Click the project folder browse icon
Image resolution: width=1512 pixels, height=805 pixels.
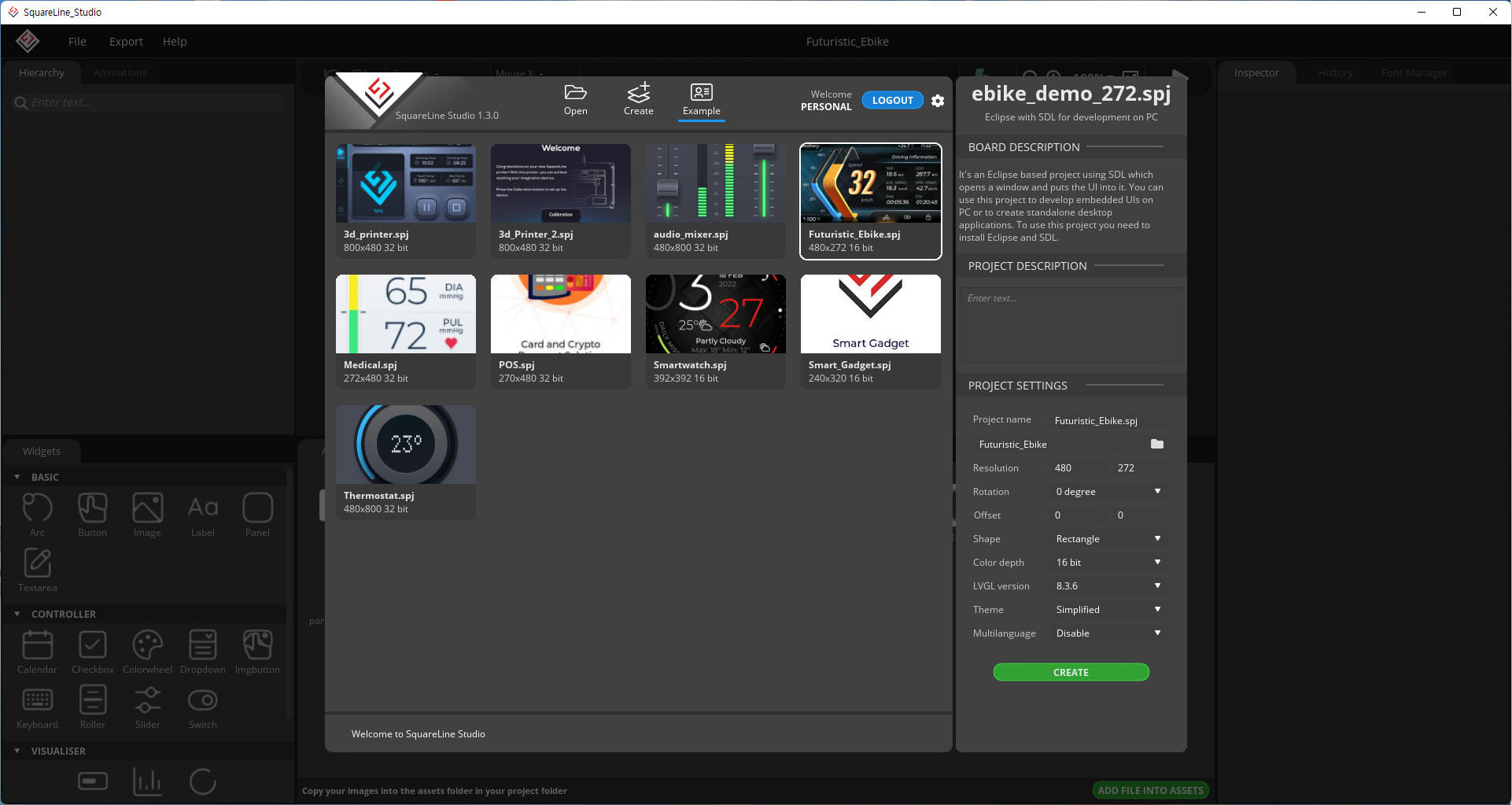coord(1156,444)
